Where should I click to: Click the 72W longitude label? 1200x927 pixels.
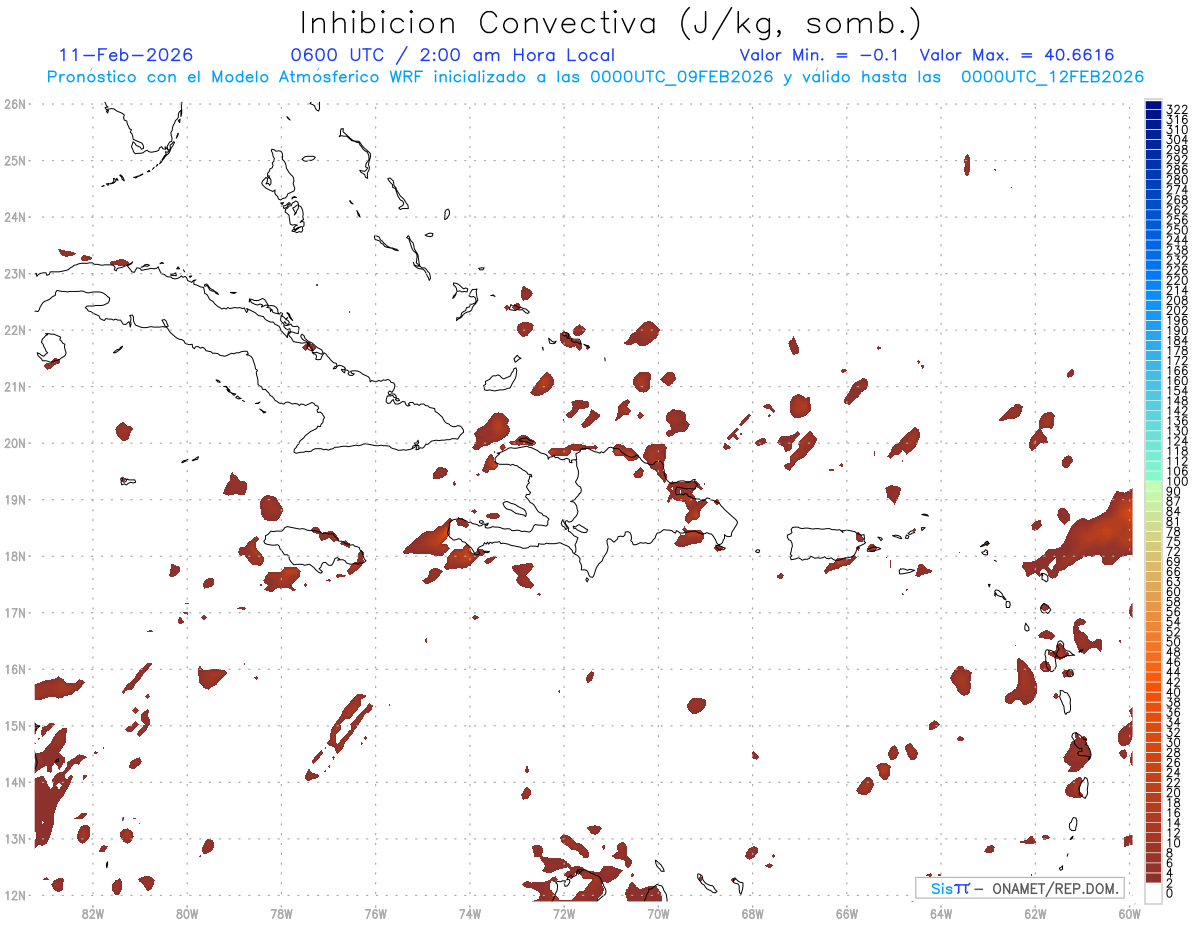point(564,912)
